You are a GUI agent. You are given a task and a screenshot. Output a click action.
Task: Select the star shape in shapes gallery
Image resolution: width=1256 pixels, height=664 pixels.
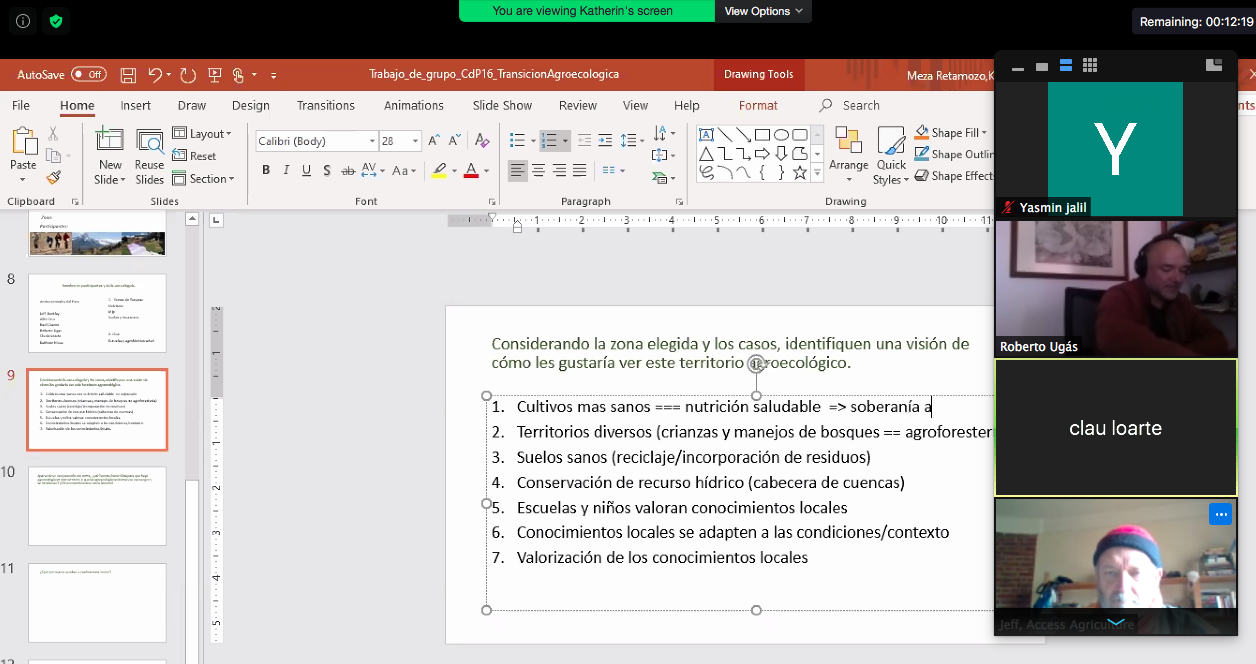(799, 172)
